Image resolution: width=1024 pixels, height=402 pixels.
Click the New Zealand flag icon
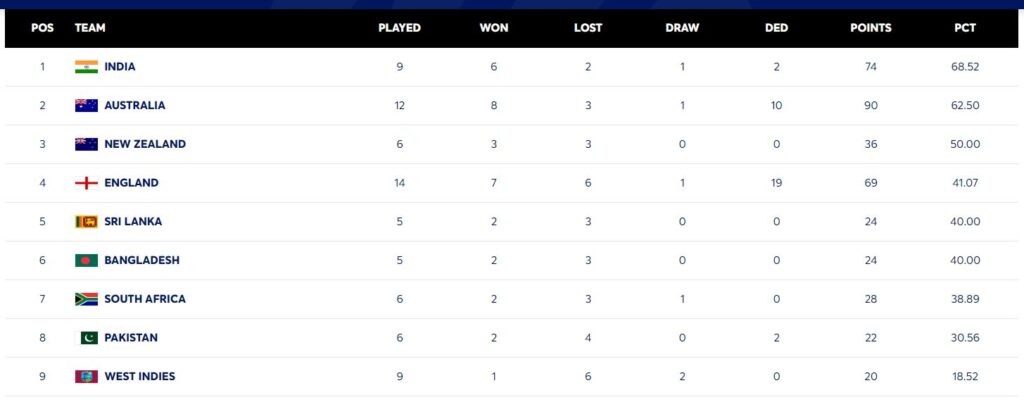pyautogui.click(x=86, y=144)
